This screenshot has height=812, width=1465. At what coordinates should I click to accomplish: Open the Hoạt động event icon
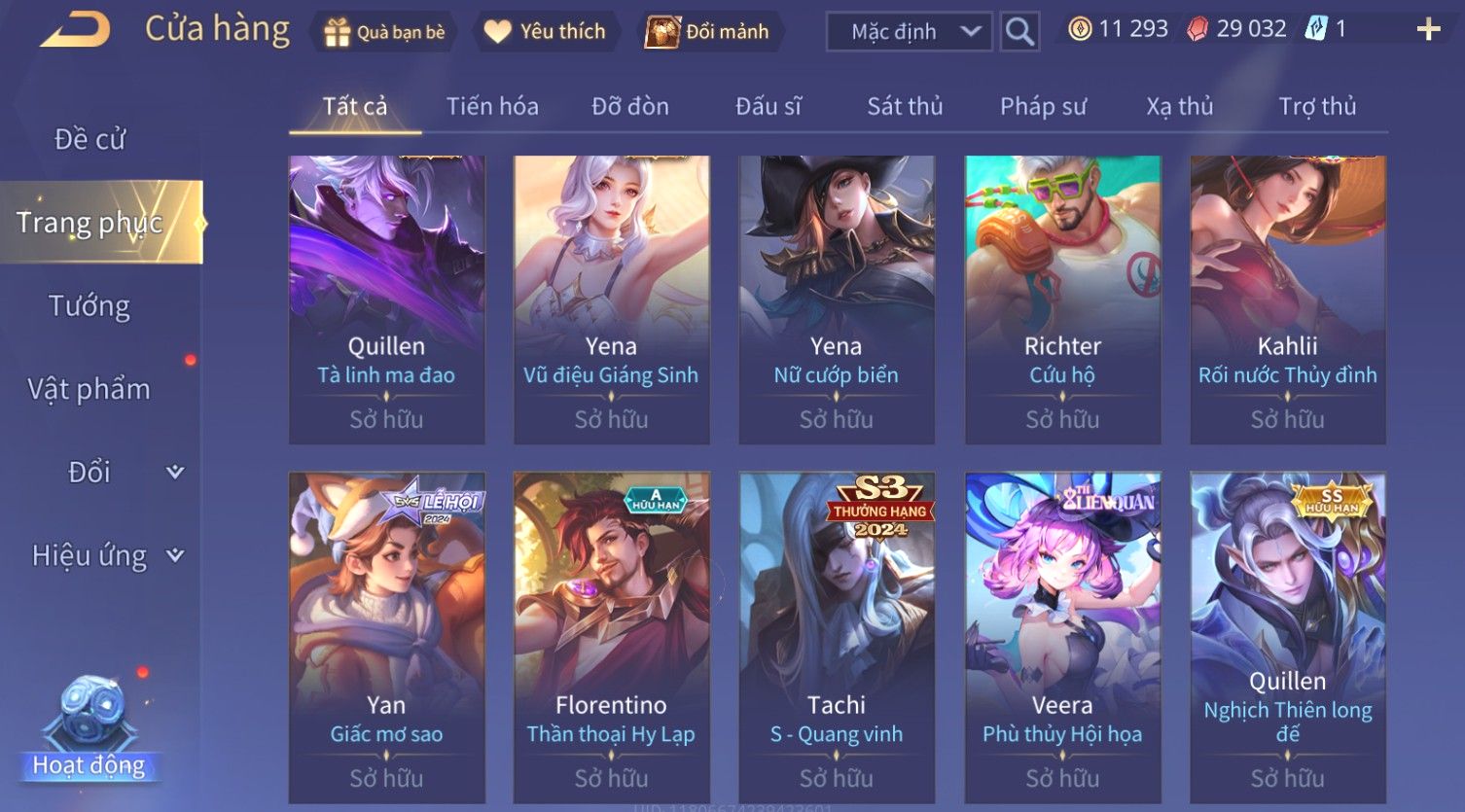[89, 730]
